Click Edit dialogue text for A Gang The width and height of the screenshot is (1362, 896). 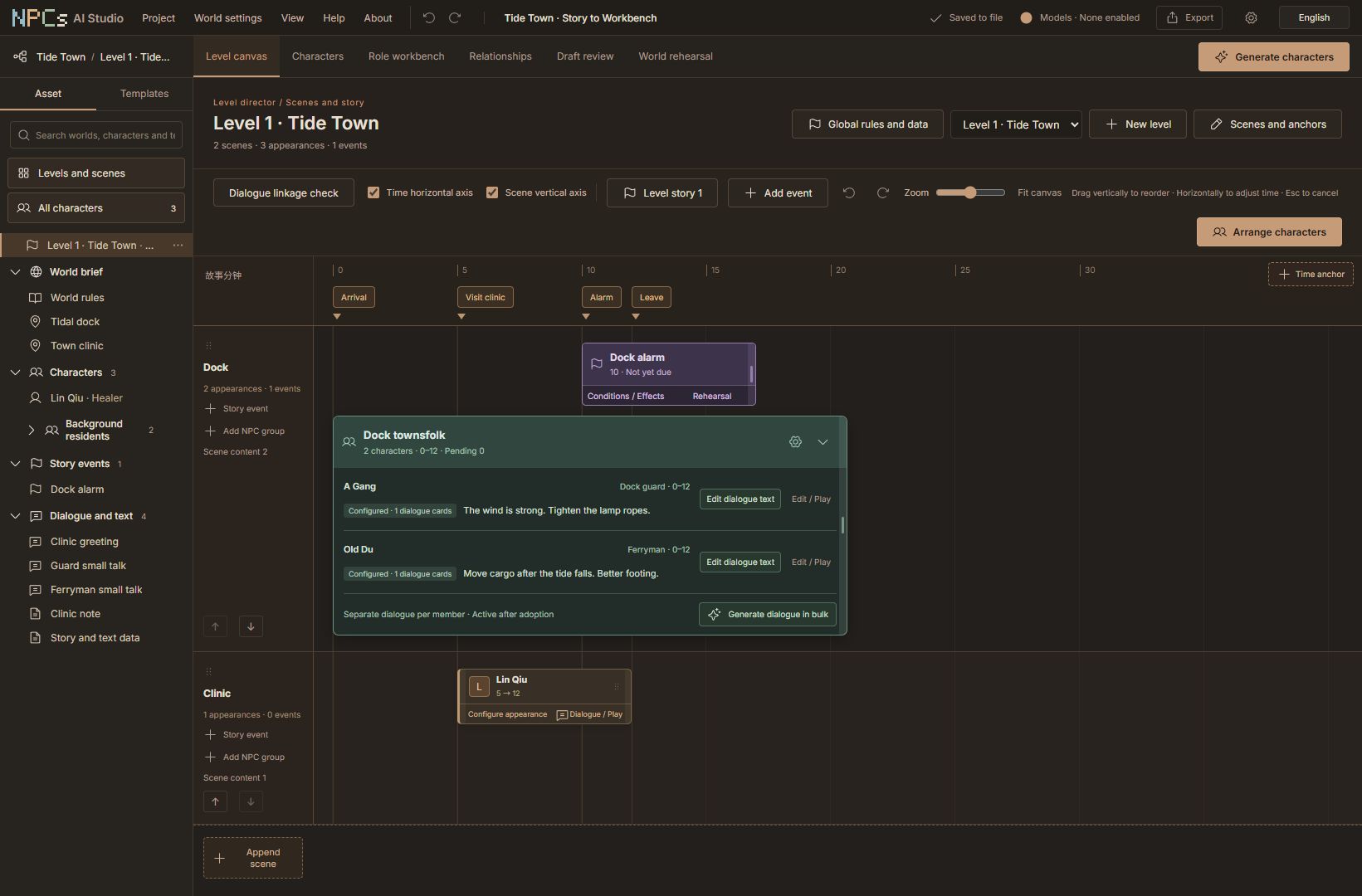(x=740, y=499)
